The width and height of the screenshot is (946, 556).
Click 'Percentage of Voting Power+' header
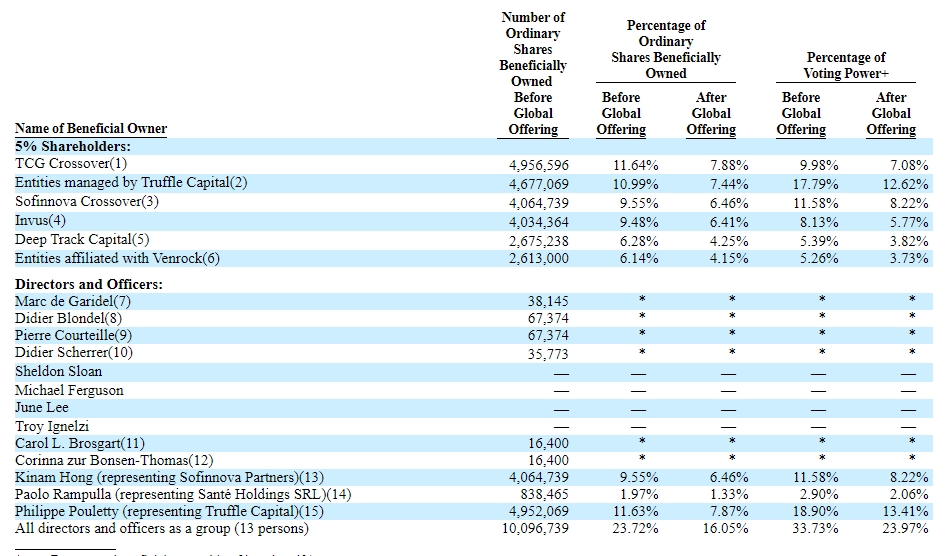coord(846,65)
